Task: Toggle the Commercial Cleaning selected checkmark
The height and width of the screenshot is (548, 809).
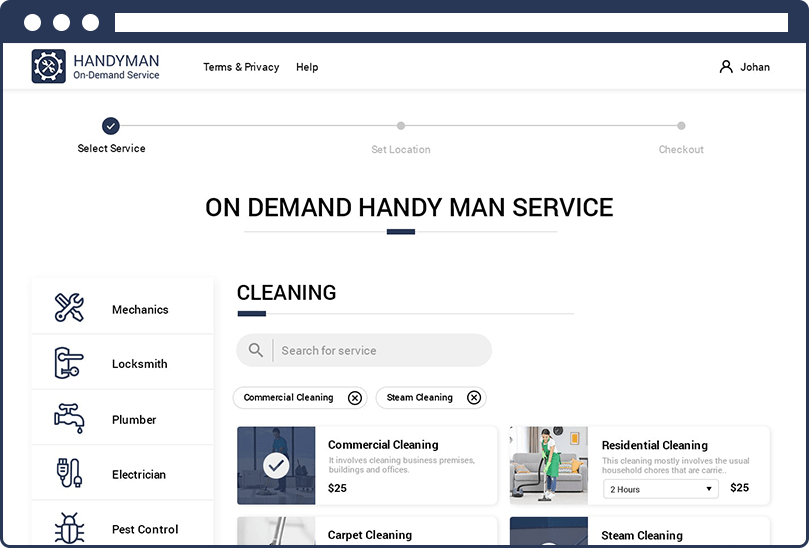Action: 276,465
